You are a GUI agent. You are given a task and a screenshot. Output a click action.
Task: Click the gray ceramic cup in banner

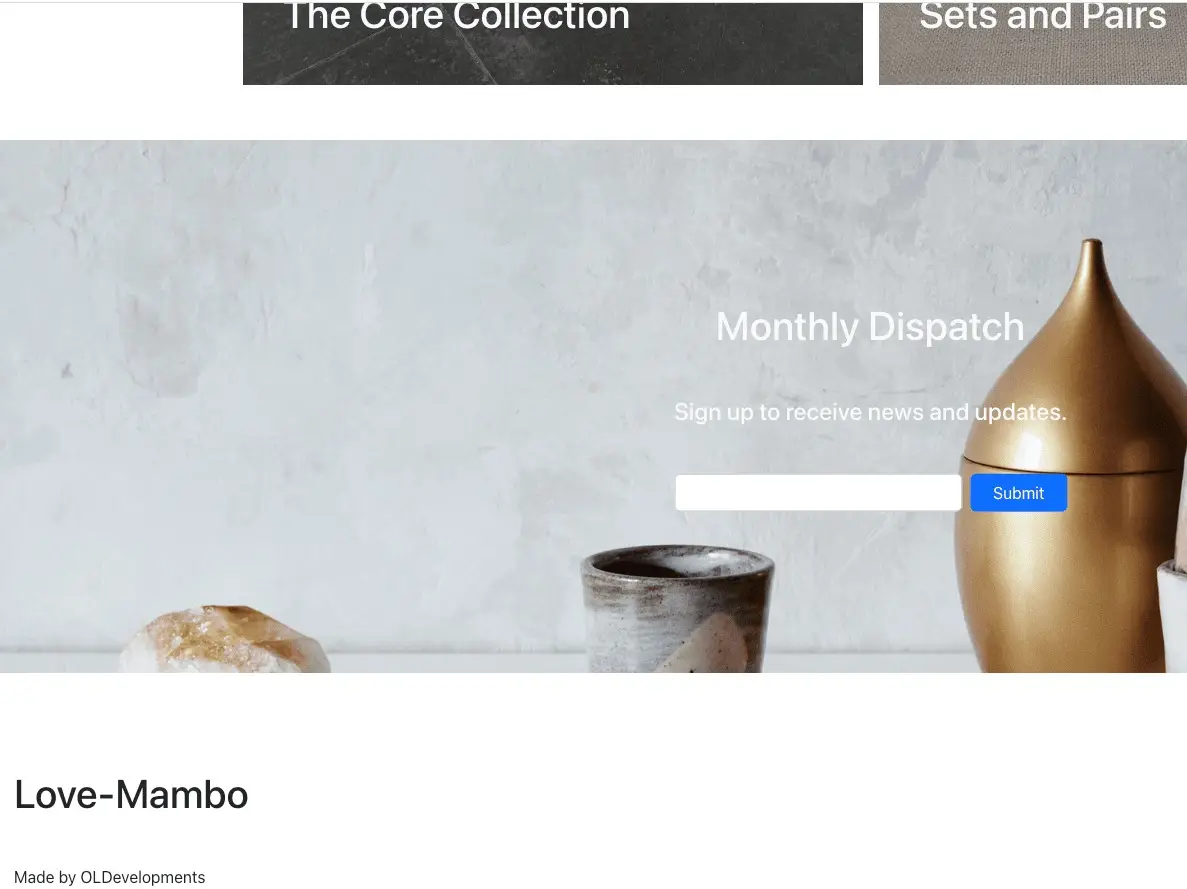(678, 609)
